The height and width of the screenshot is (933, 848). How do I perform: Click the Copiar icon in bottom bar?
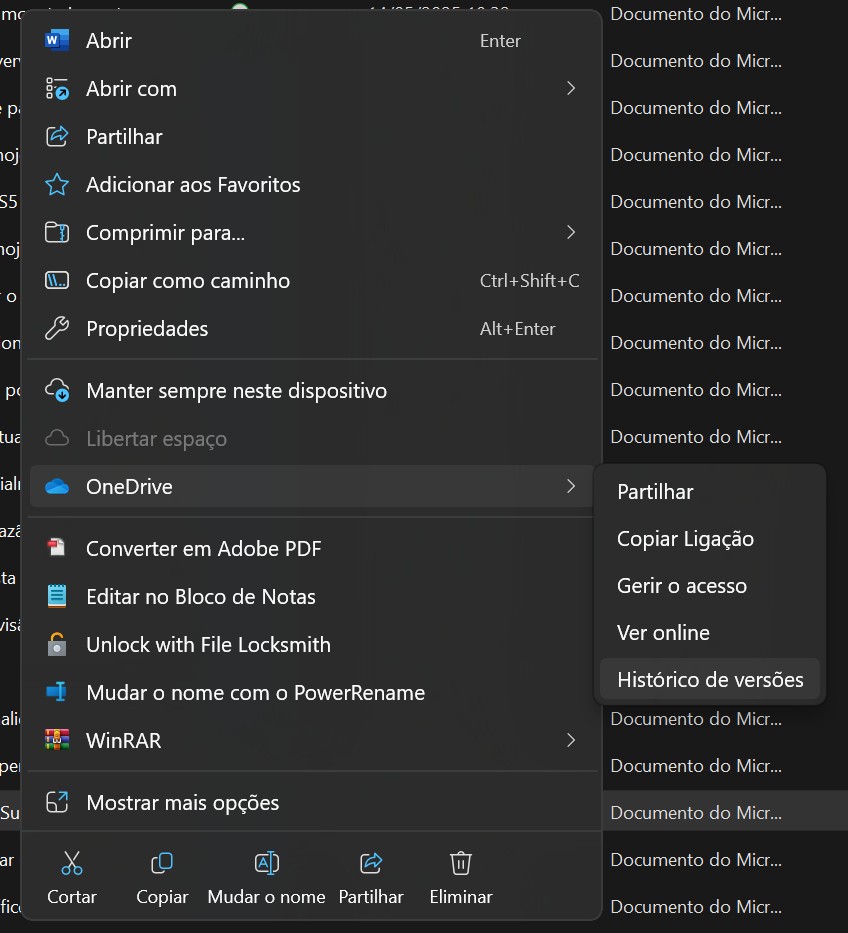(162, 863)
